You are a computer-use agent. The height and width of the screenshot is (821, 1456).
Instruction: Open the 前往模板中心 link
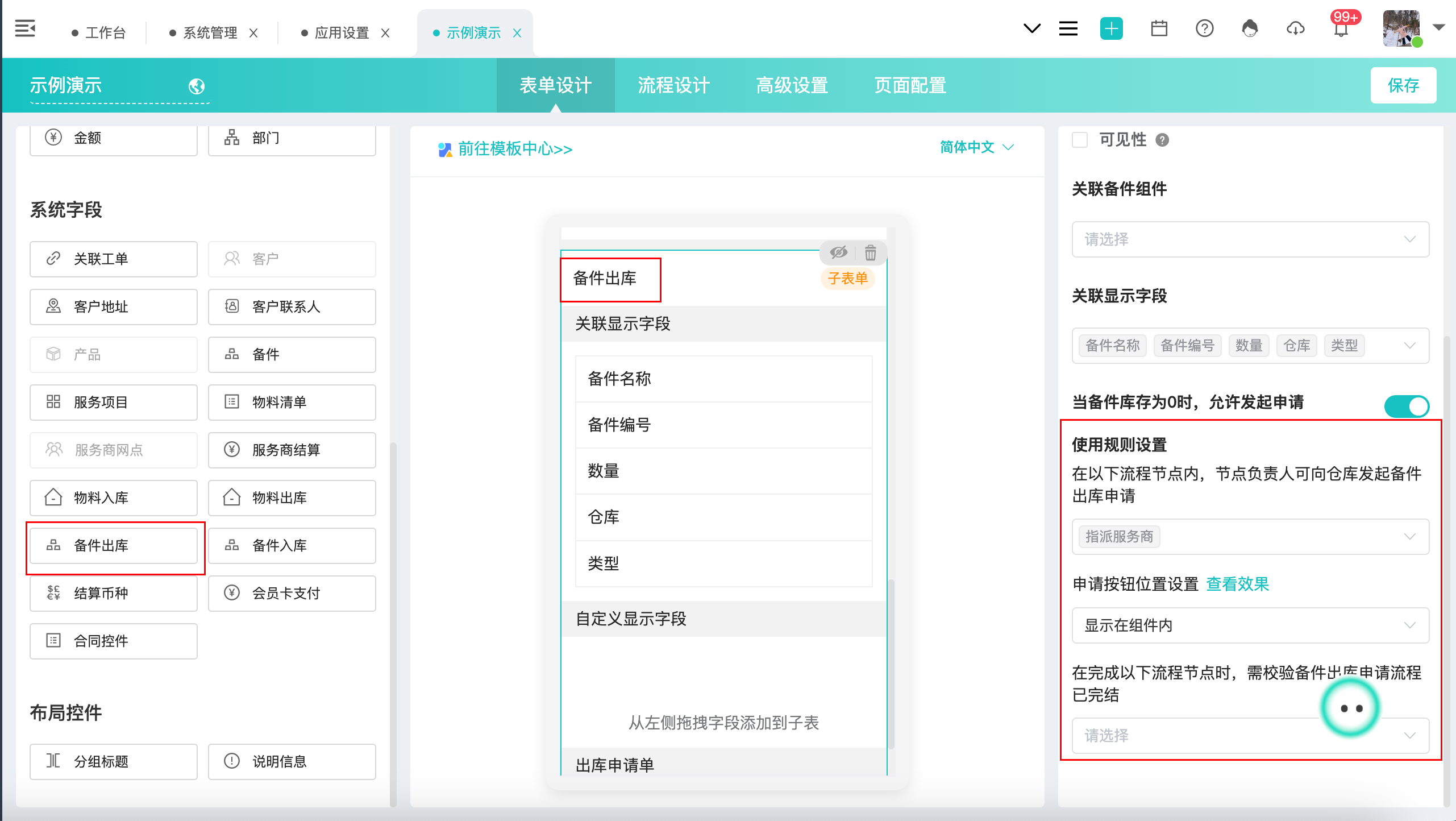tap(514, 149)
